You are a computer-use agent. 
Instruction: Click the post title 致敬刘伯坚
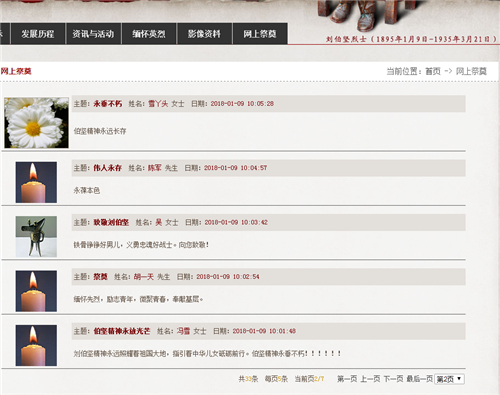point(111,222)
